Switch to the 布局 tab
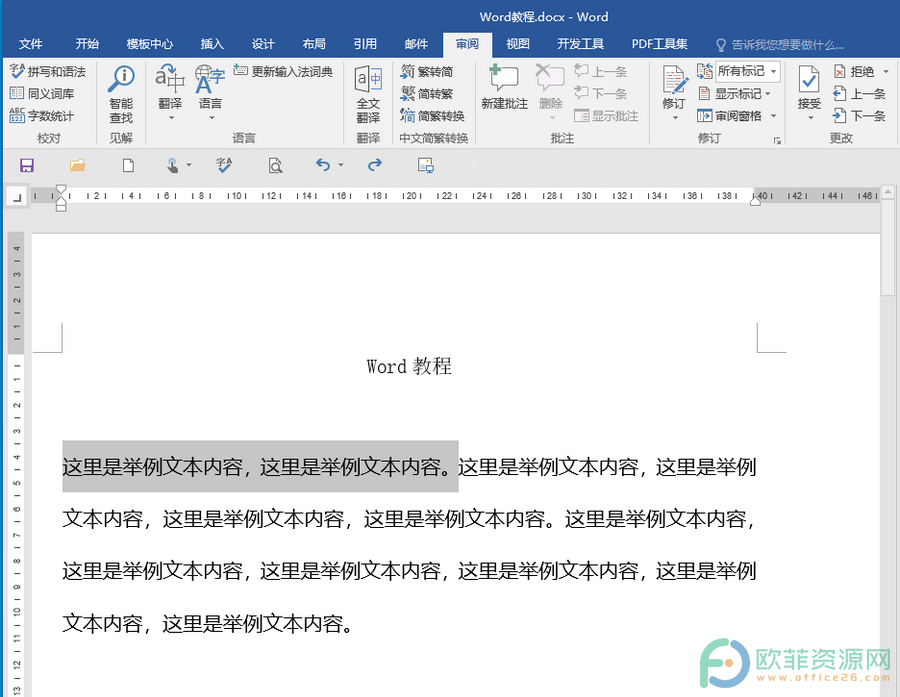 [314, 44]
